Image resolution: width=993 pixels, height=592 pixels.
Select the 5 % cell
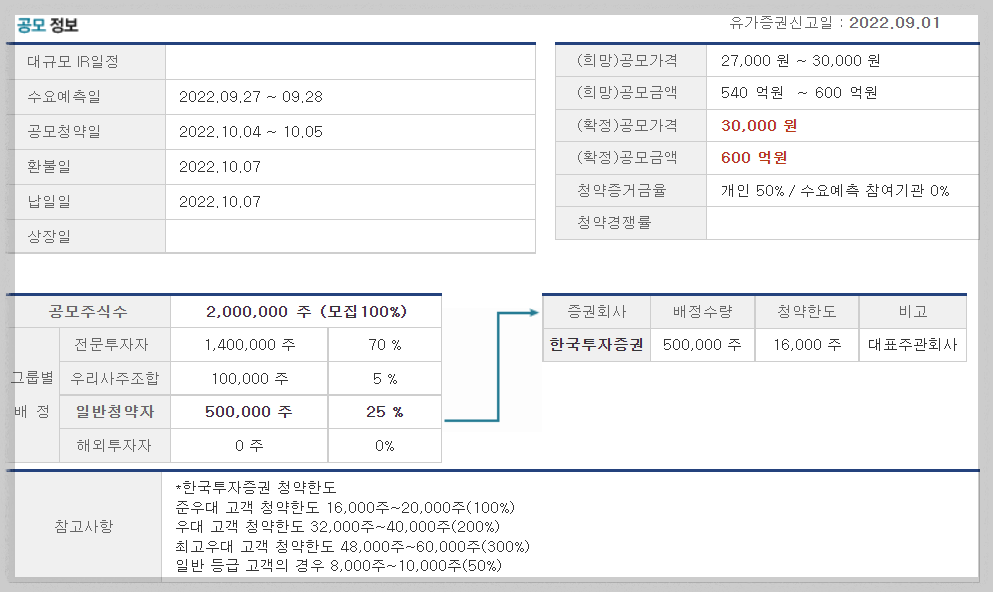click(384, 379)
